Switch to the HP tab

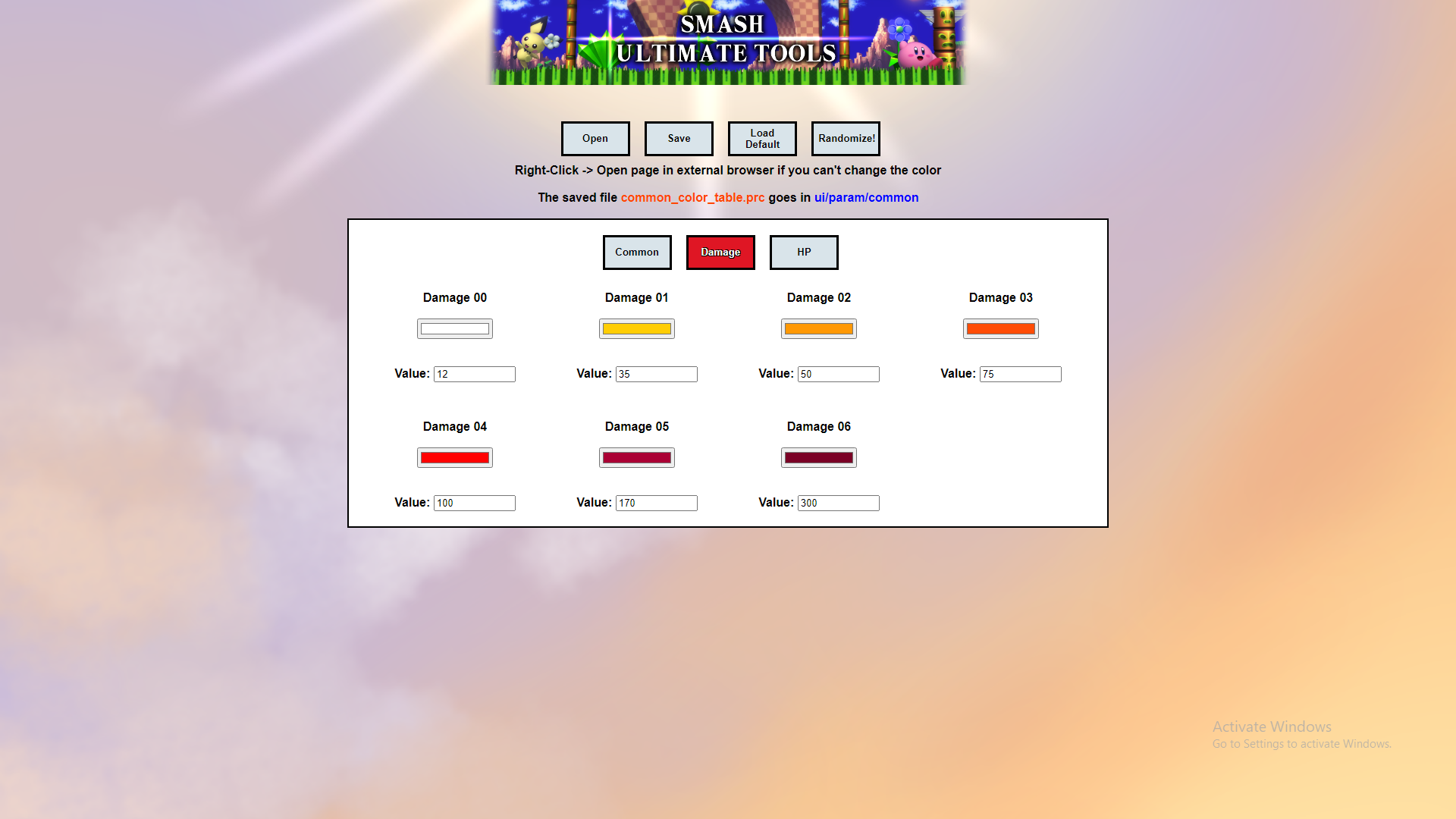tap(804, 252)
